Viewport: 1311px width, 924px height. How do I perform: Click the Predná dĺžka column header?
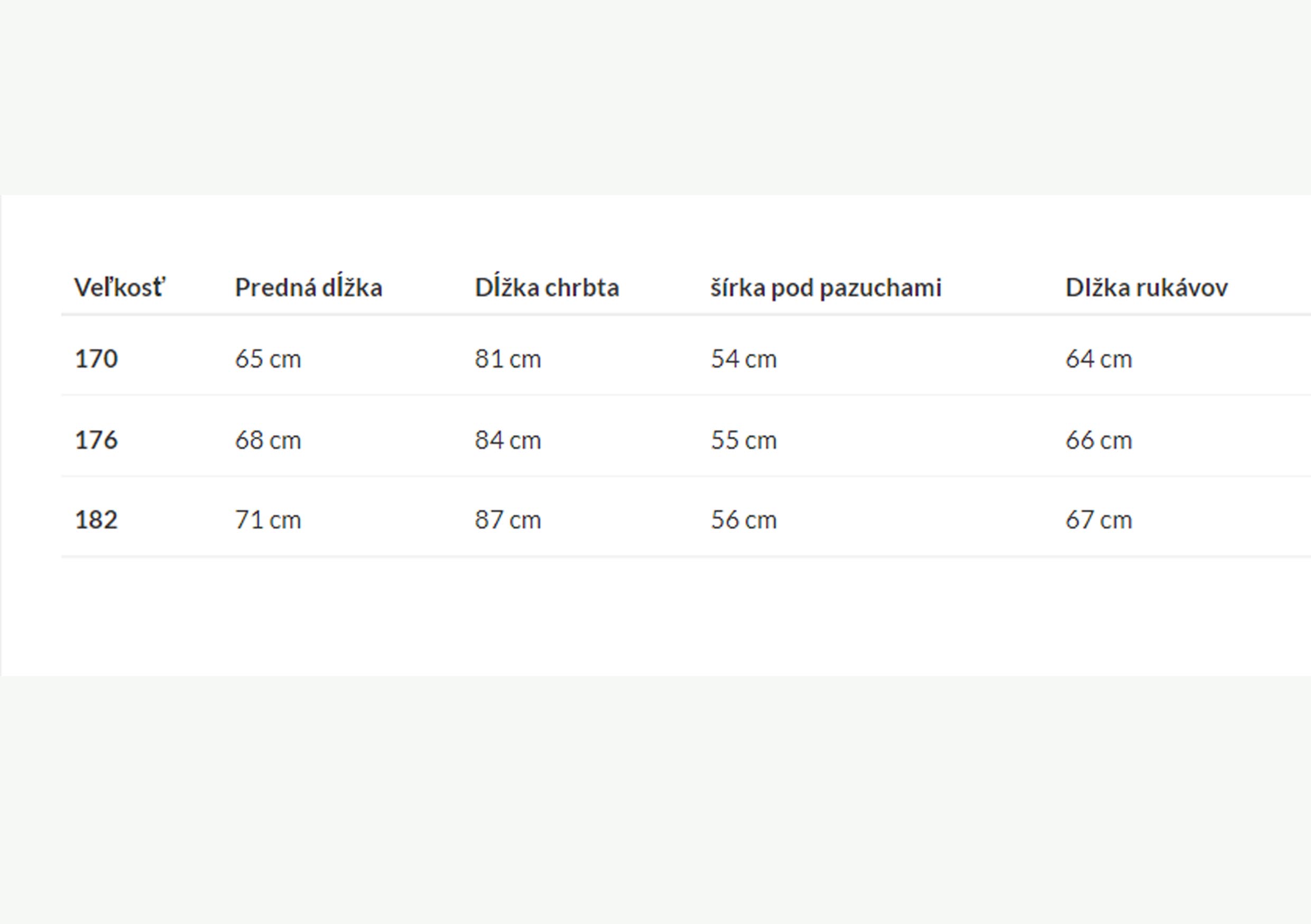click(x=308, y=287)
